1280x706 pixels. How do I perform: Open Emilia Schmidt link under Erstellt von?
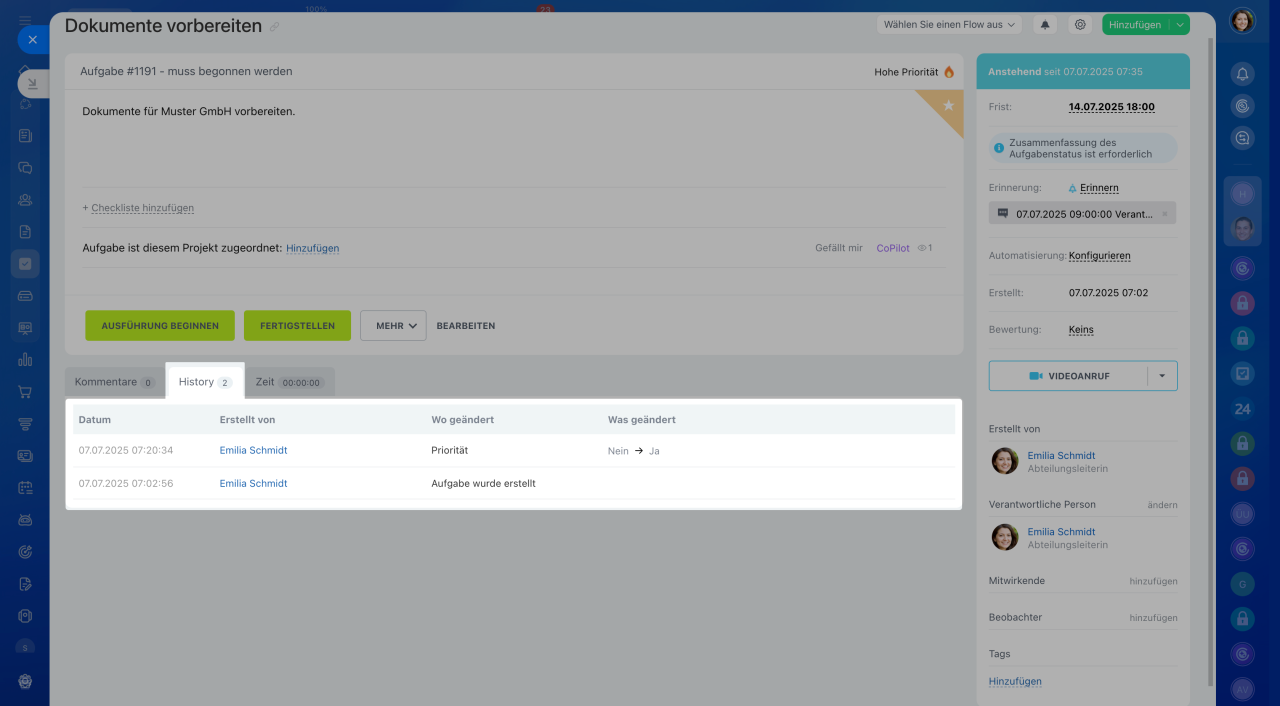(1061, 456)
